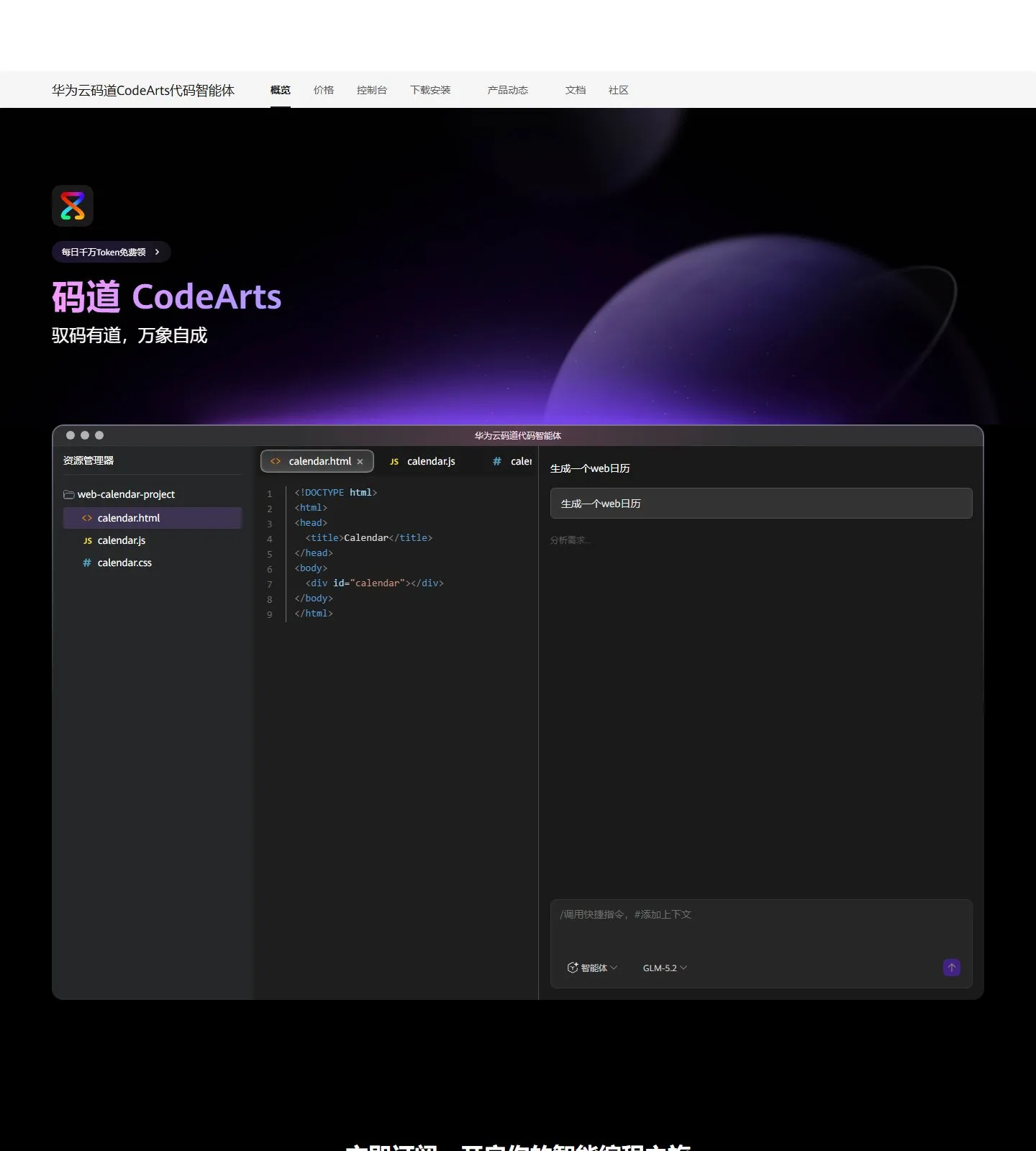Screen dimensions: 1036x1151
Task: Close the calendar.html editor tab
Action: [360, 462]
